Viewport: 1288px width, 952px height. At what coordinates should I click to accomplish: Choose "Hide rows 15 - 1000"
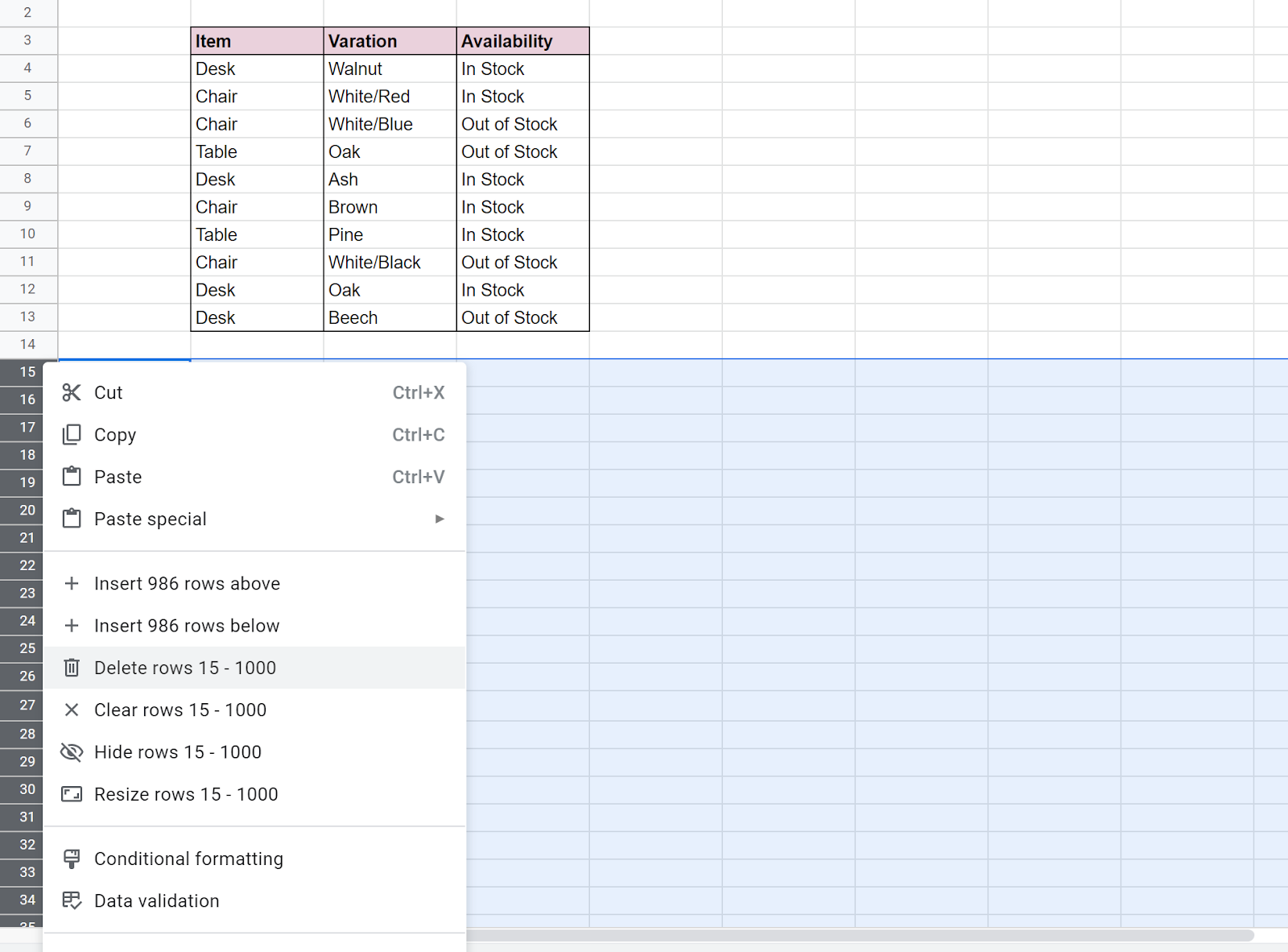[x=178, y=752]
